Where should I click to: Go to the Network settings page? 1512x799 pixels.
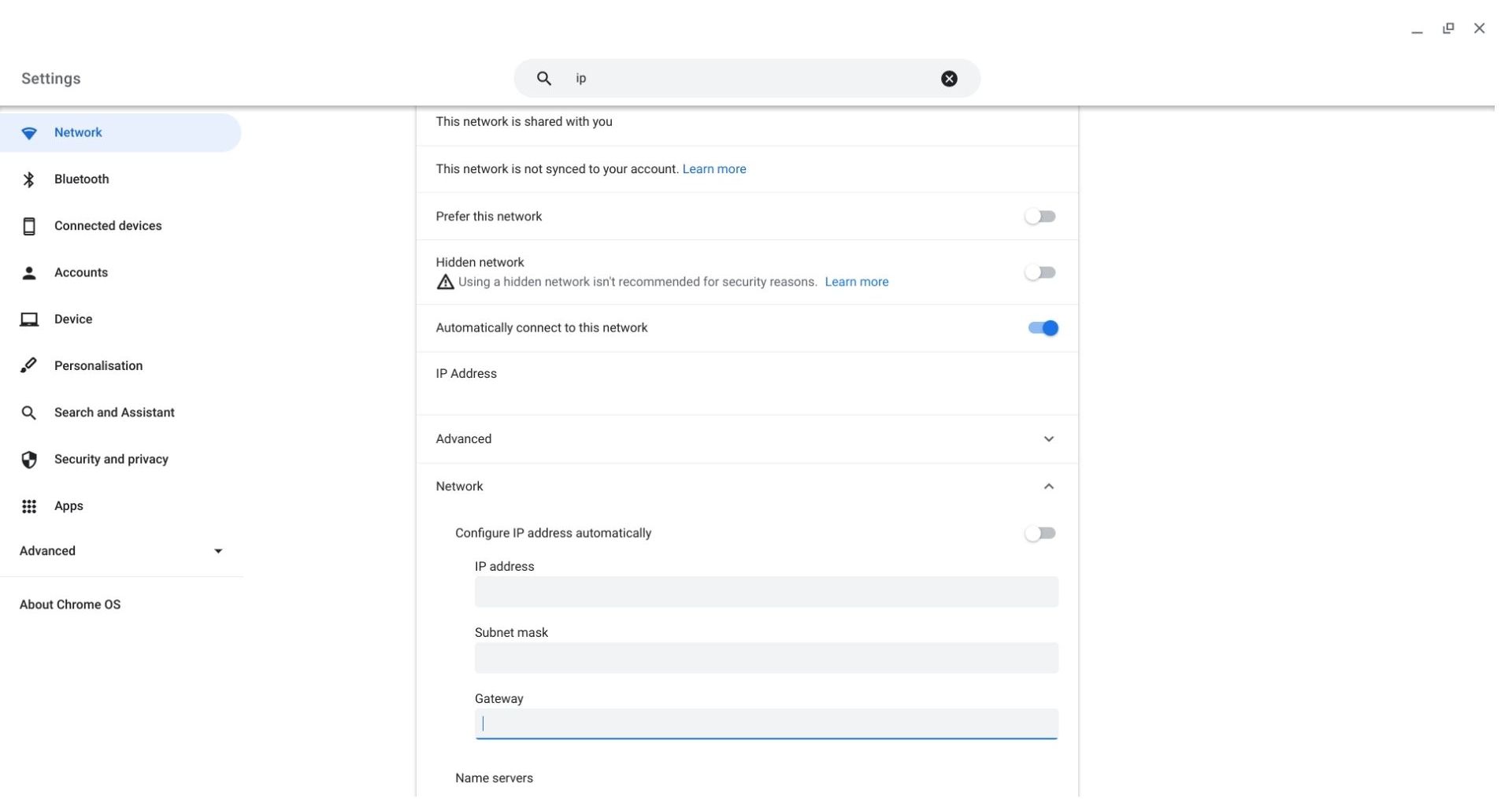coord(78,132)
